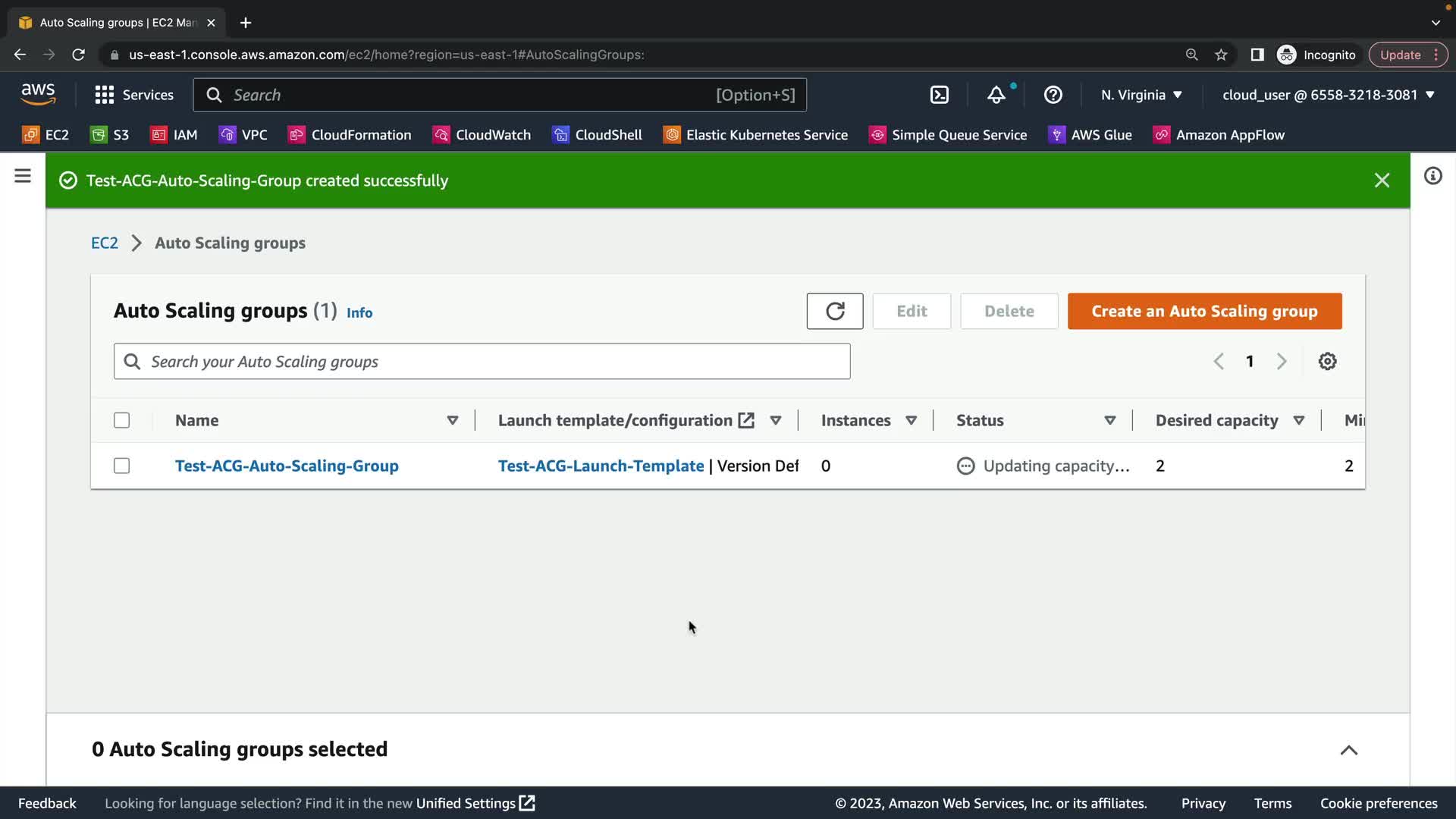1456x819 pixels.
Task: Open table preferences gear icon
Action: tap(1327, 362)
